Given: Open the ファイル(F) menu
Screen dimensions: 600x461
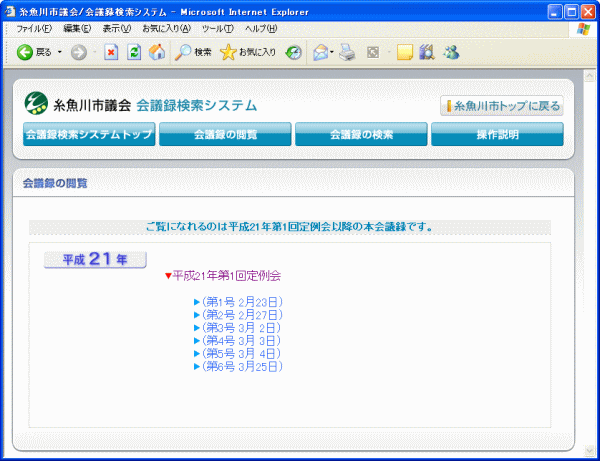Looking at the screenshot, I should pyautogui.click(x=34, y=29).
